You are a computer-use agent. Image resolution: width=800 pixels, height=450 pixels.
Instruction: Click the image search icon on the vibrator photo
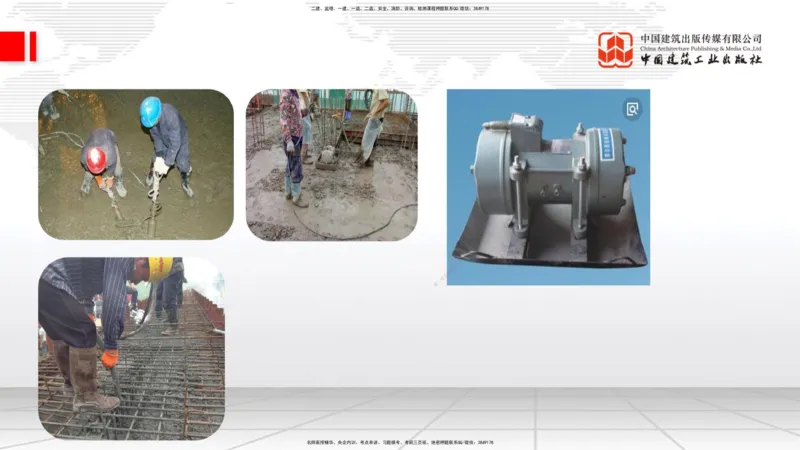tap(632, 109)
